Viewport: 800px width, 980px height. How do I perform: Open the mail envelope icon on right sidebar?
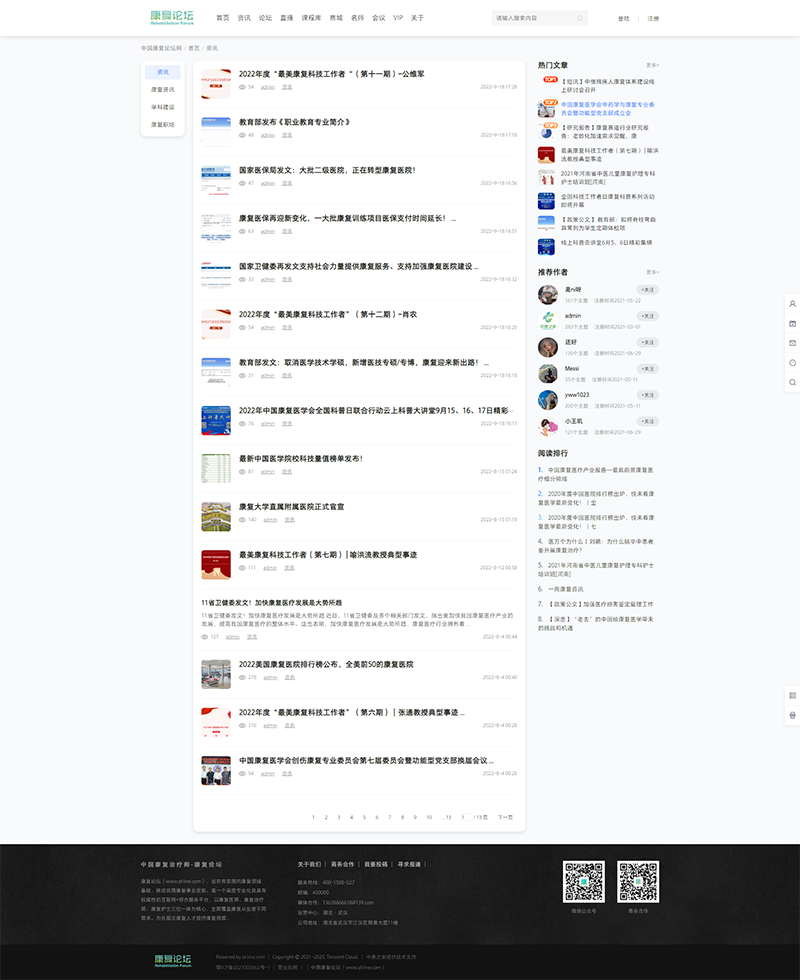pos(792,343)
